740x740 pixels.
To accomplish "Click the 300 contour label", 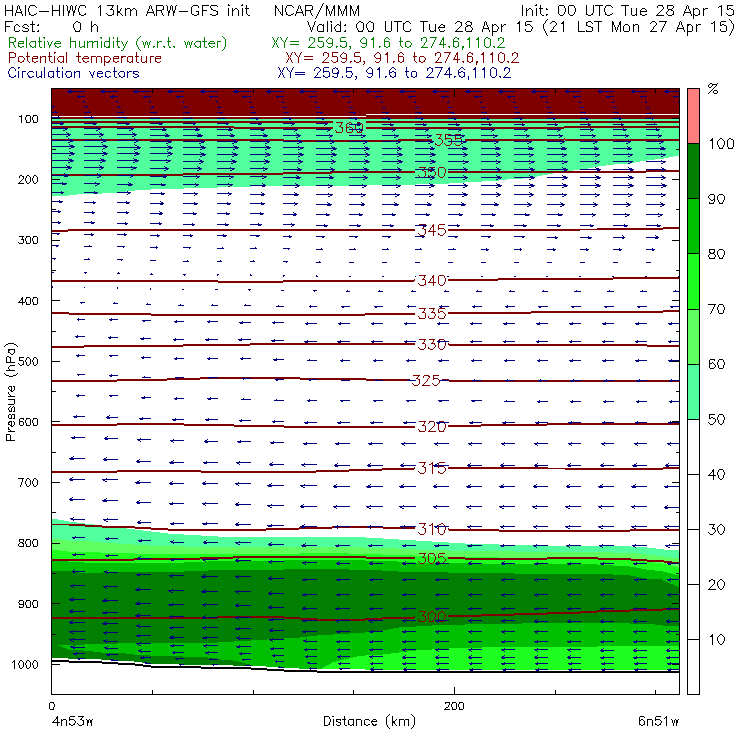I will pyautogui.click(x=432, y=616).
